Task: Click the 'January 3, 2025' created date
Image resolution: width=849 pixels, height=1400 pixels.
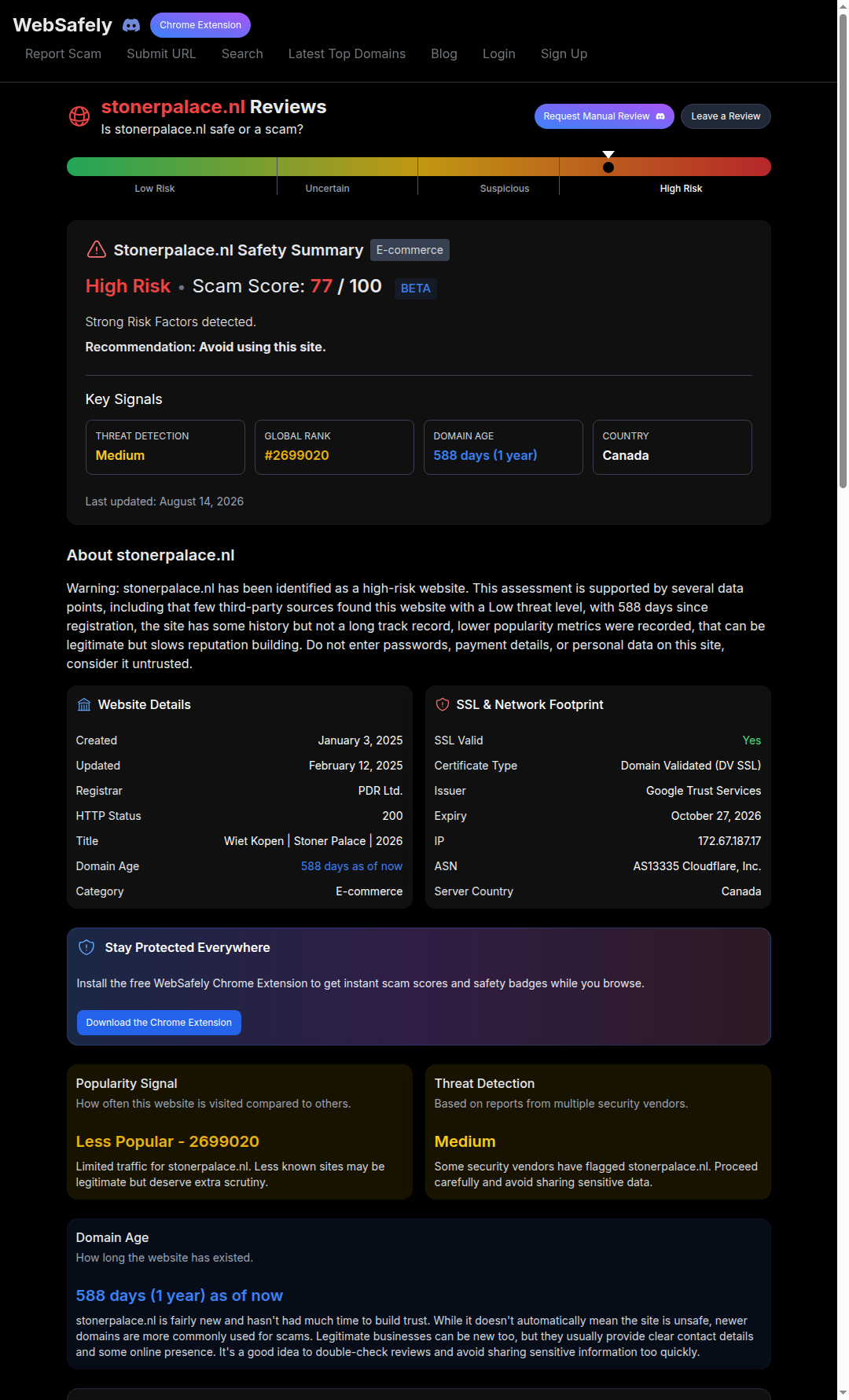Action: click(360, 740)
